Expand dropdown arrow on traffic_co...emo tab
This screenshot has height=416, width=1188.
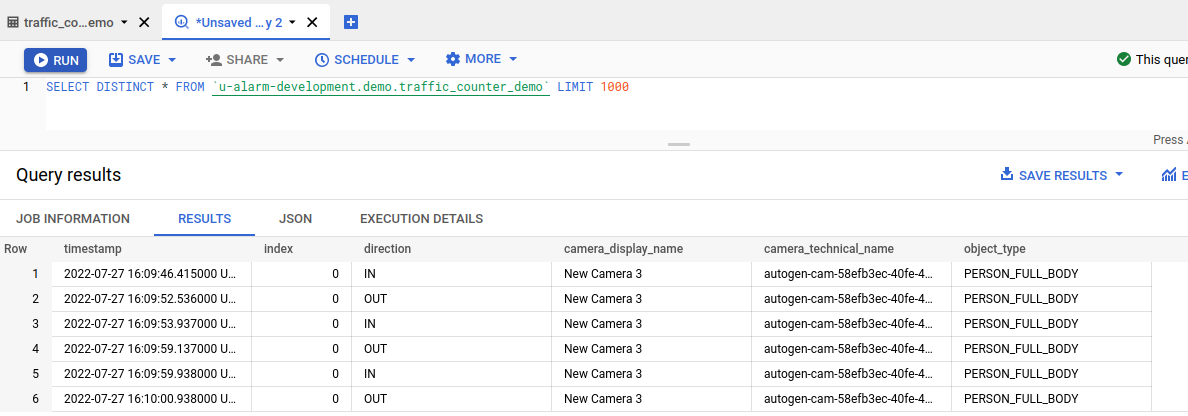coord(124,22)
